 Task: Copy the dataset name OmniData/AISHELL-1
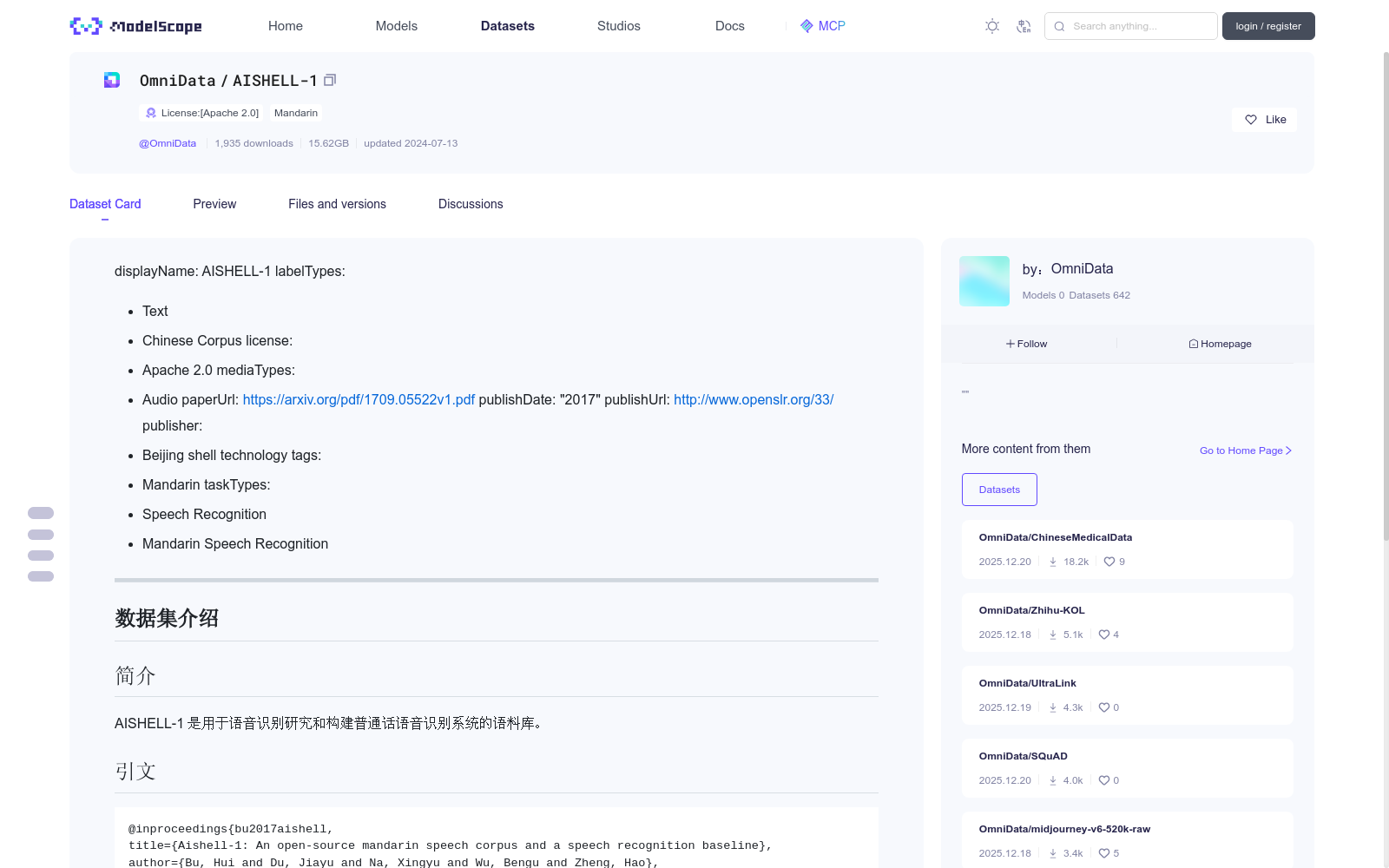[330, 81]
